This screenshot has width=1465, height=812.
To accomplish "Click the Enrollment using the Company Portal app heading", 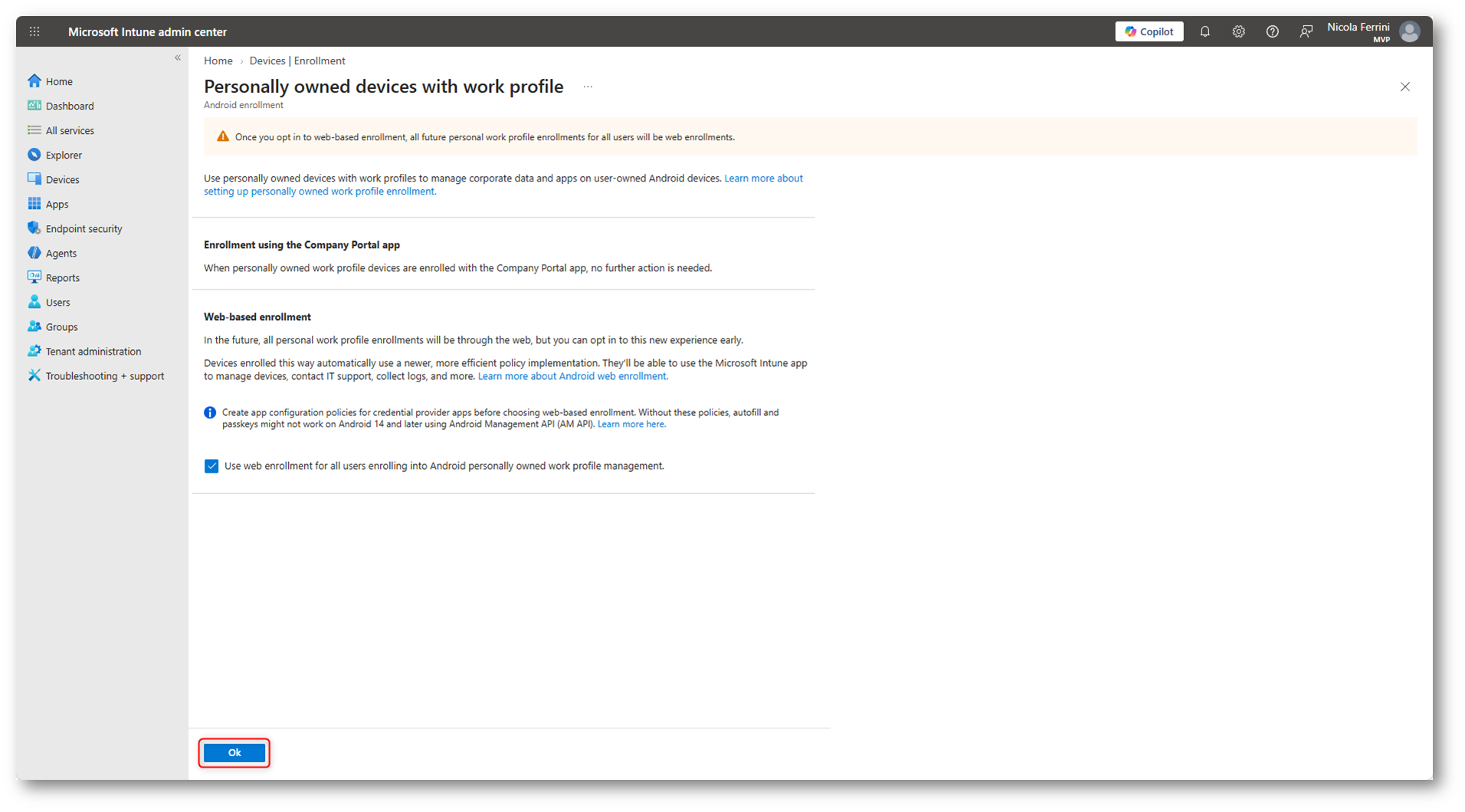I will click(302, 244).
